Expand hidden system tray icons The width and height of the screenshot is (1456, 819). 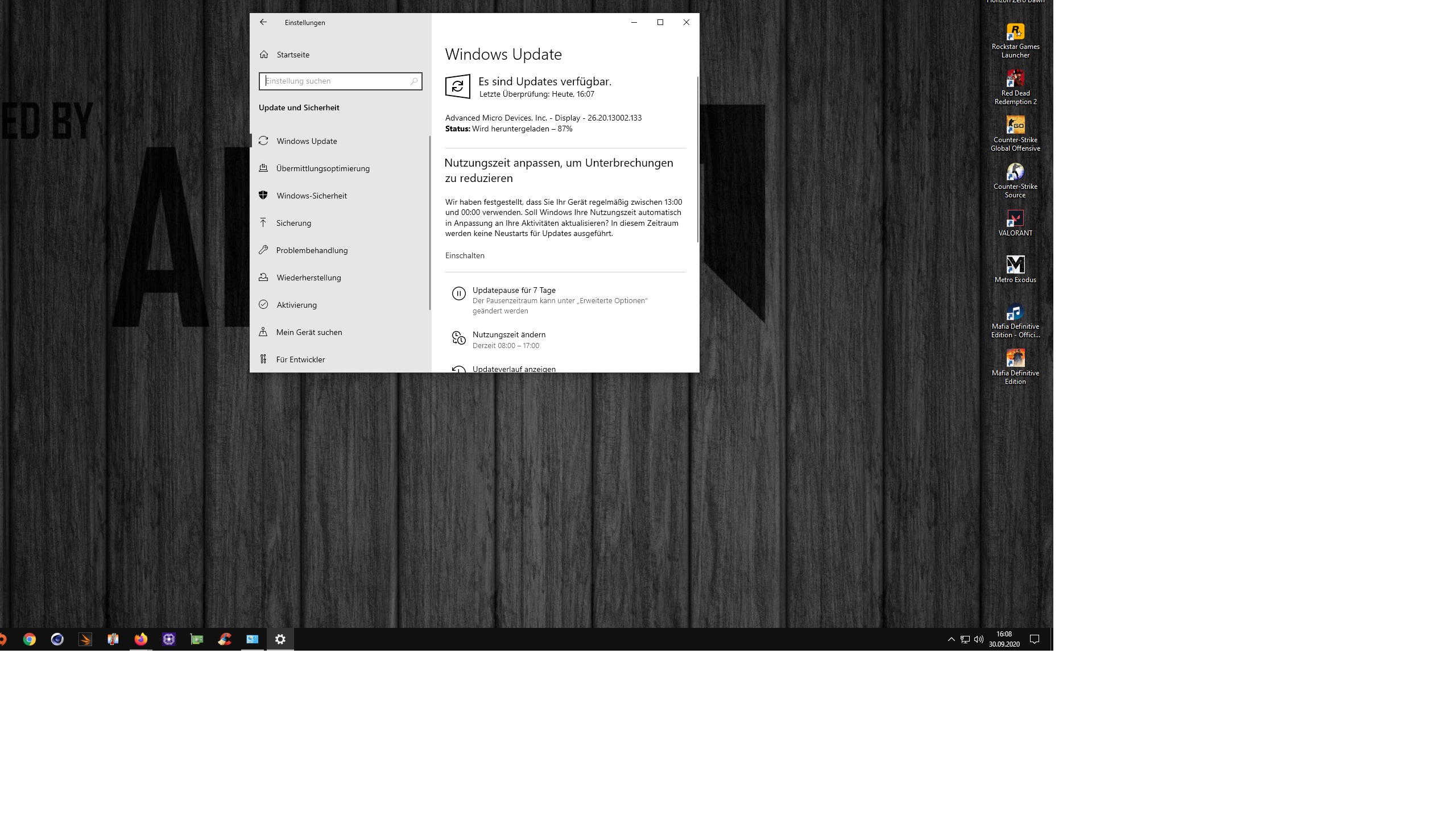pyautogui.click(x=951, y=639)
